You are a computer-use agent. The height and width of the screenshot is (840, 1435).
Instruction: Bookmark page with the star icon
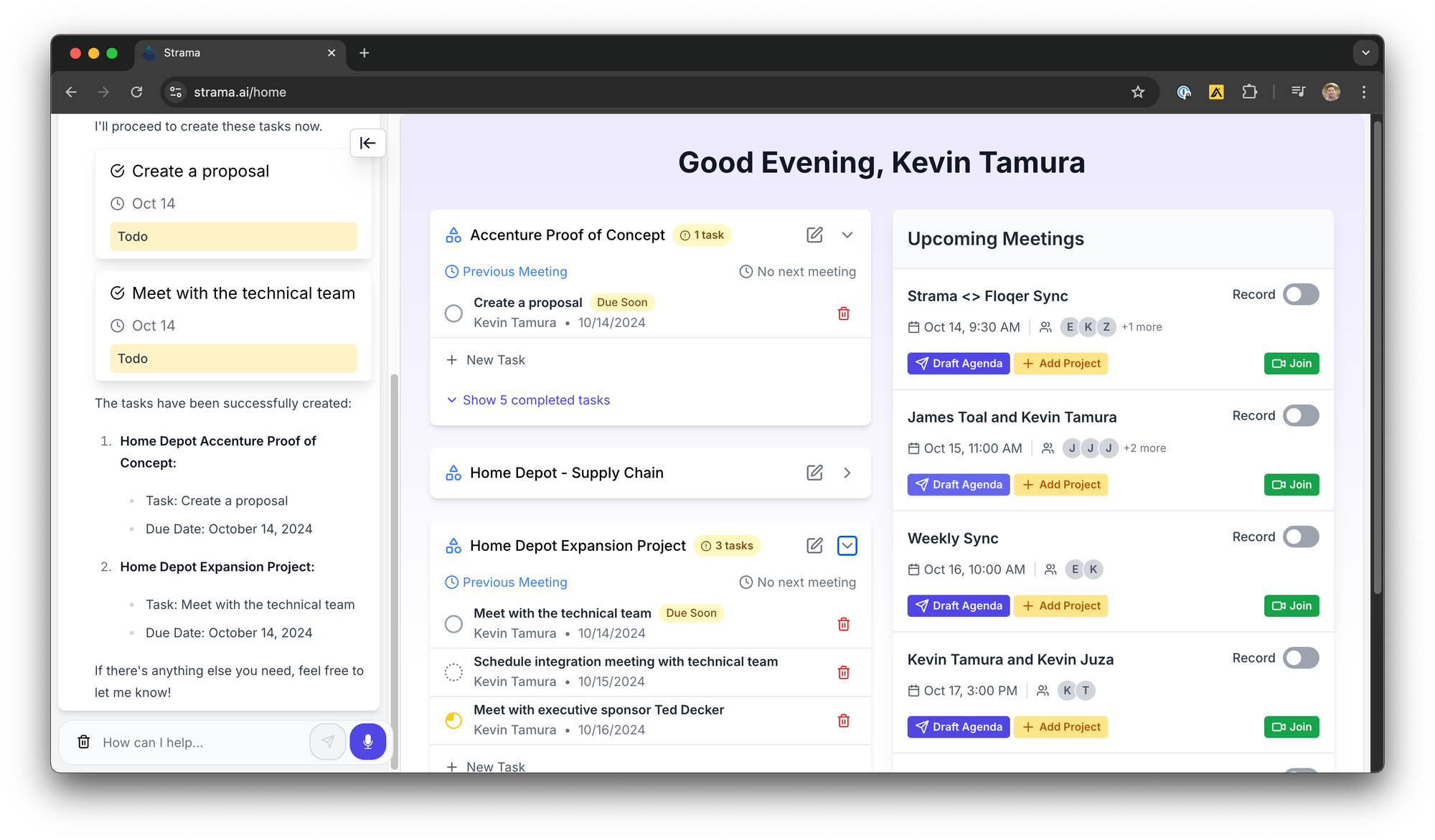(x=1138, y=92)
